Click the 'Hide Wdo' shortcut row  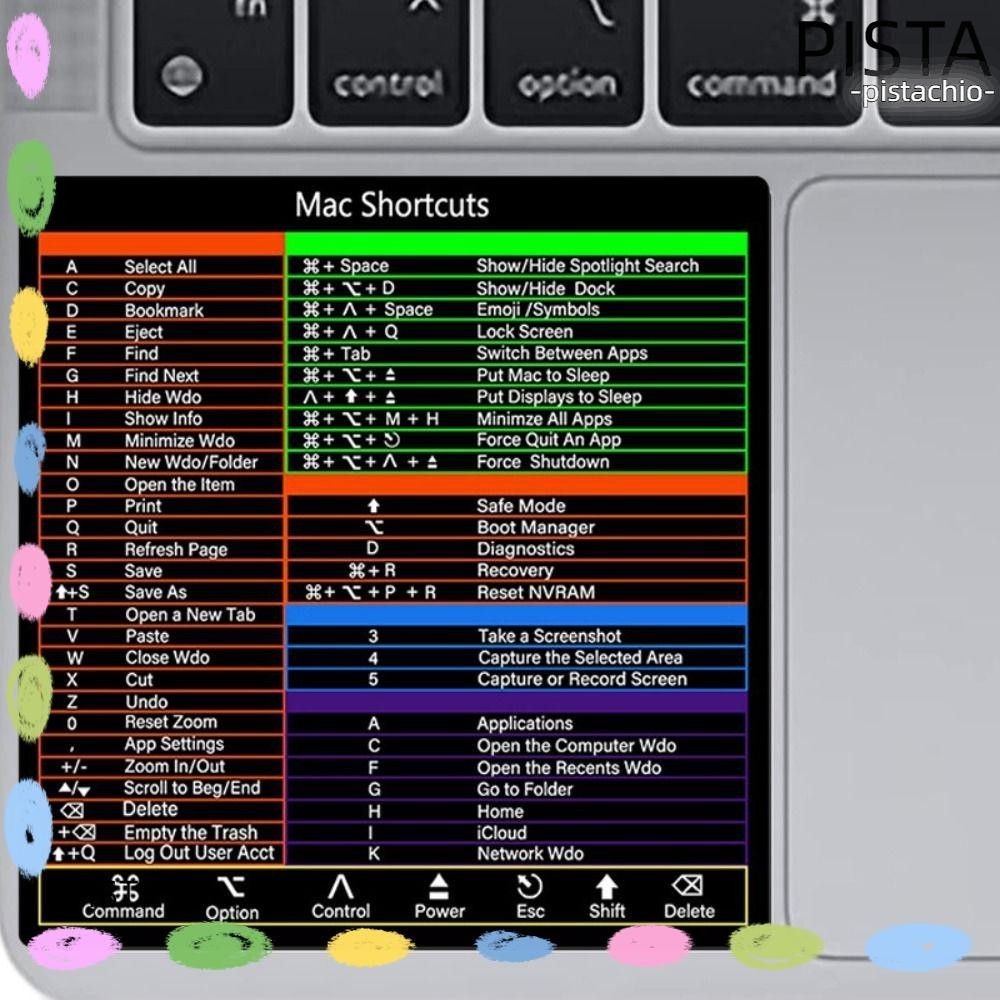coord(162,397)
